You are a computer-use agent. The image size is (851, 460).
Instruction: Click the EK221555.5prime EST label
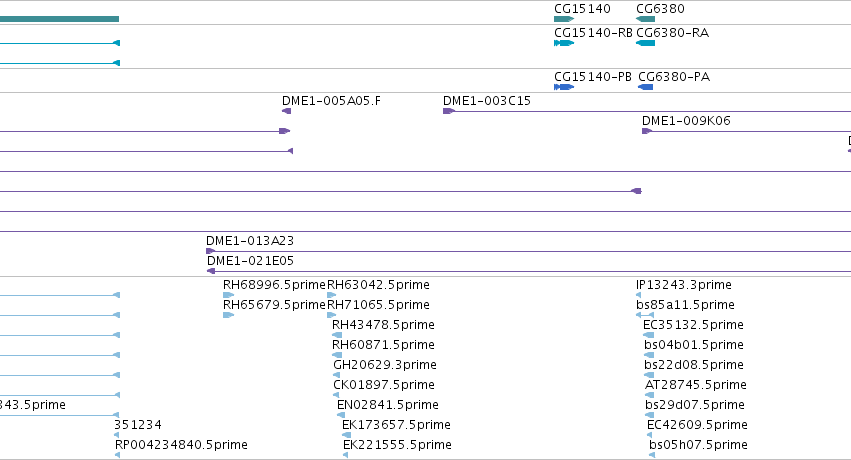coord(397,445)
